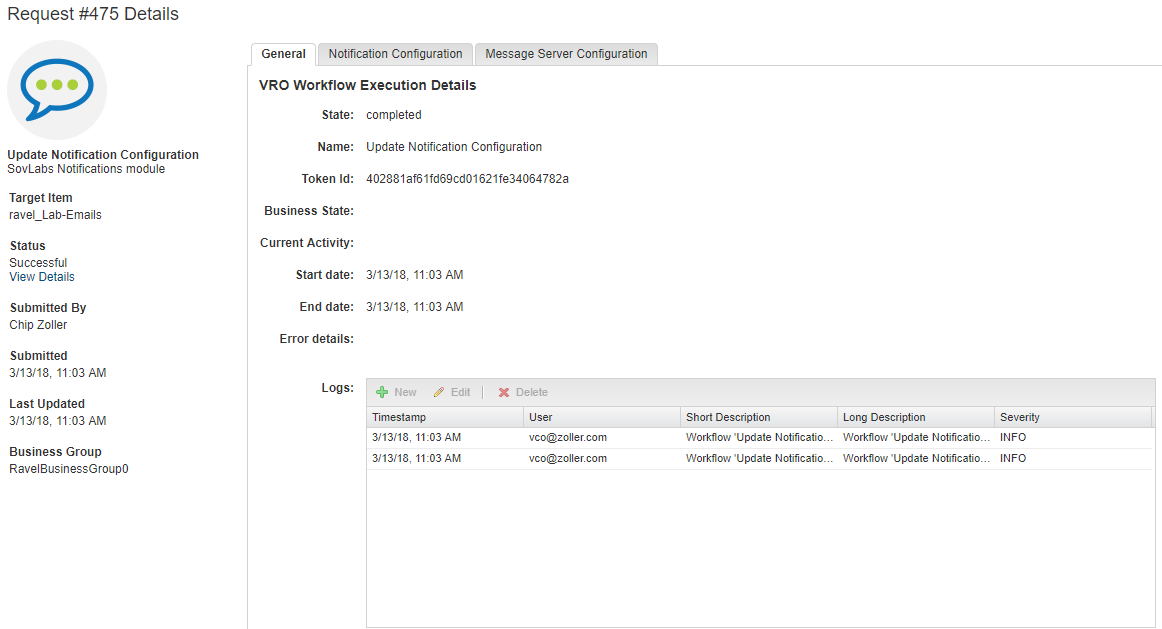Viewport: 1162px width, 629px height.
Task: Open the Notification Configuration tab
Action: [395, 54]
